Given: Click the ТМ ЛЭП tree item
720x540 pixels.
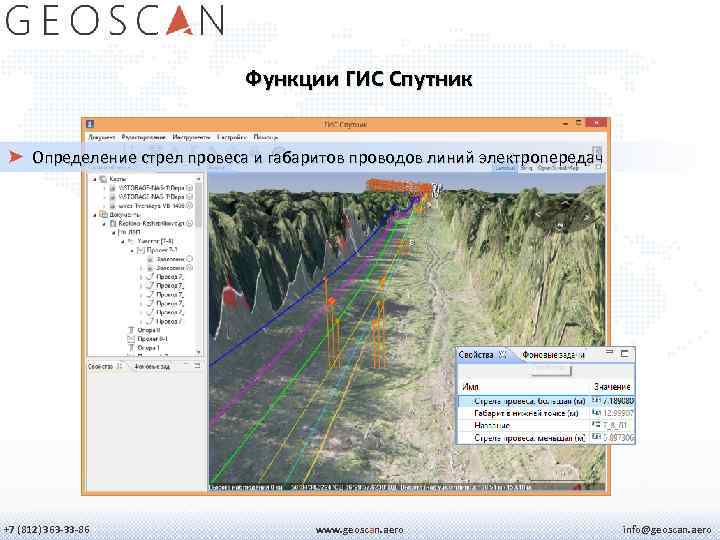Looking at the screenshot, I should click(x=129, y=232).
